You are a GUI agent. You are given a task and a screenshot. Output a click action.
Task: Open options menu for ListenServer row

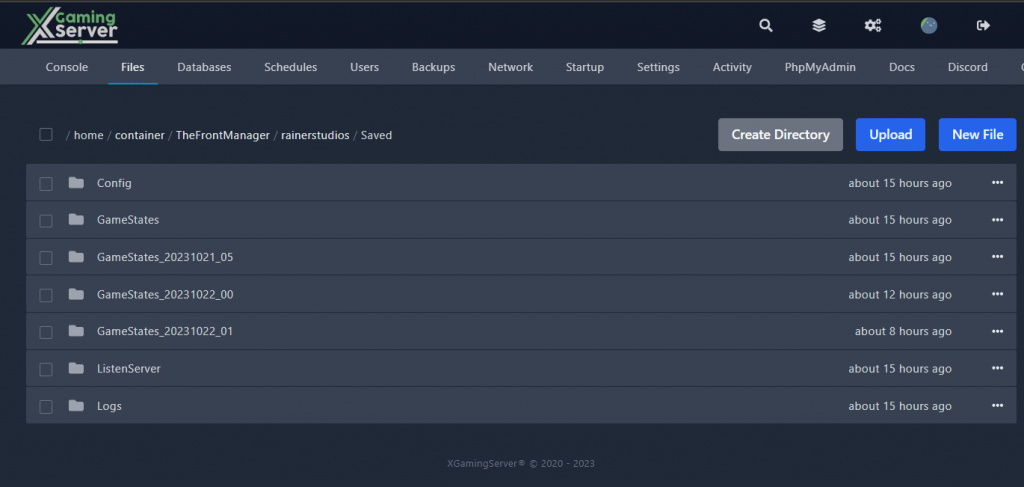coord(997,368)
